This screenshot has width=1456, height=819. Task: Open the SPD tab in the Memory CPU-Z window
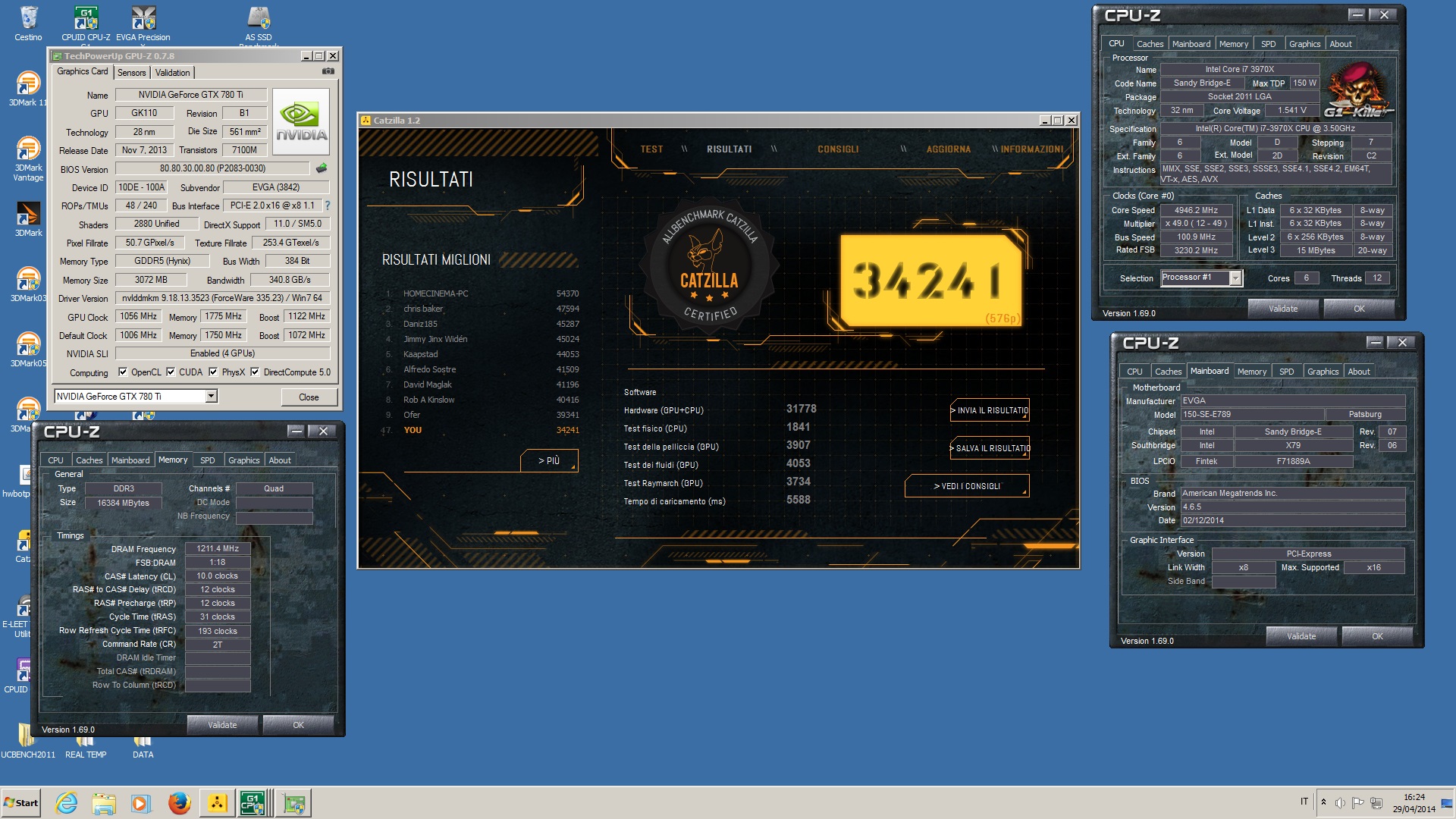tap(207, 460)
